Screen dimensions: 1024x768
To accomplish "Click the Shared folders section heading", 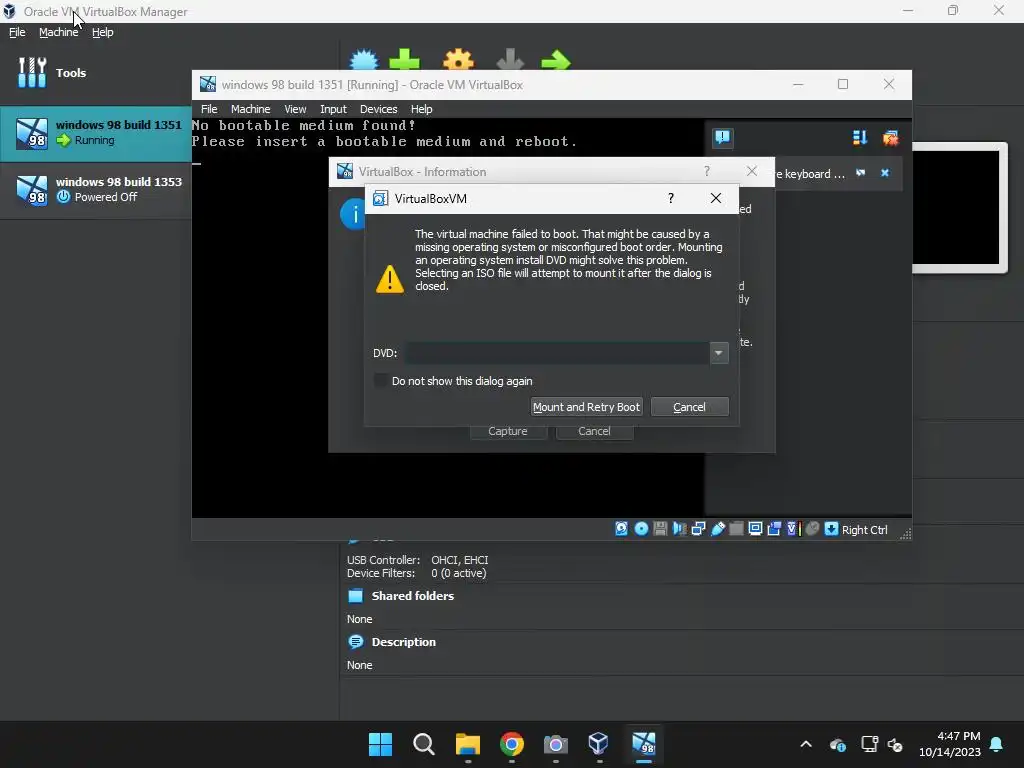I will point(412,596).
